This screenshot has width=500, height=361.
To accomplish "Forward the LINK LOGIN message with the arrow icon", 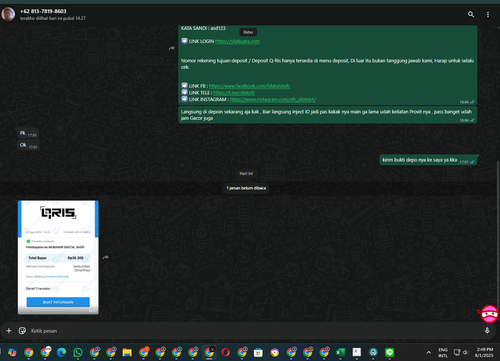I will 172,48.
